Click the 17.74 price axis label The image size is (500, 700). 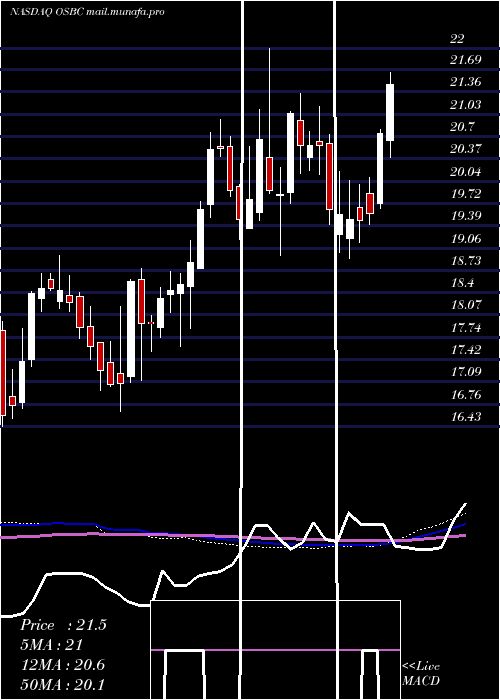click(466, 328)
